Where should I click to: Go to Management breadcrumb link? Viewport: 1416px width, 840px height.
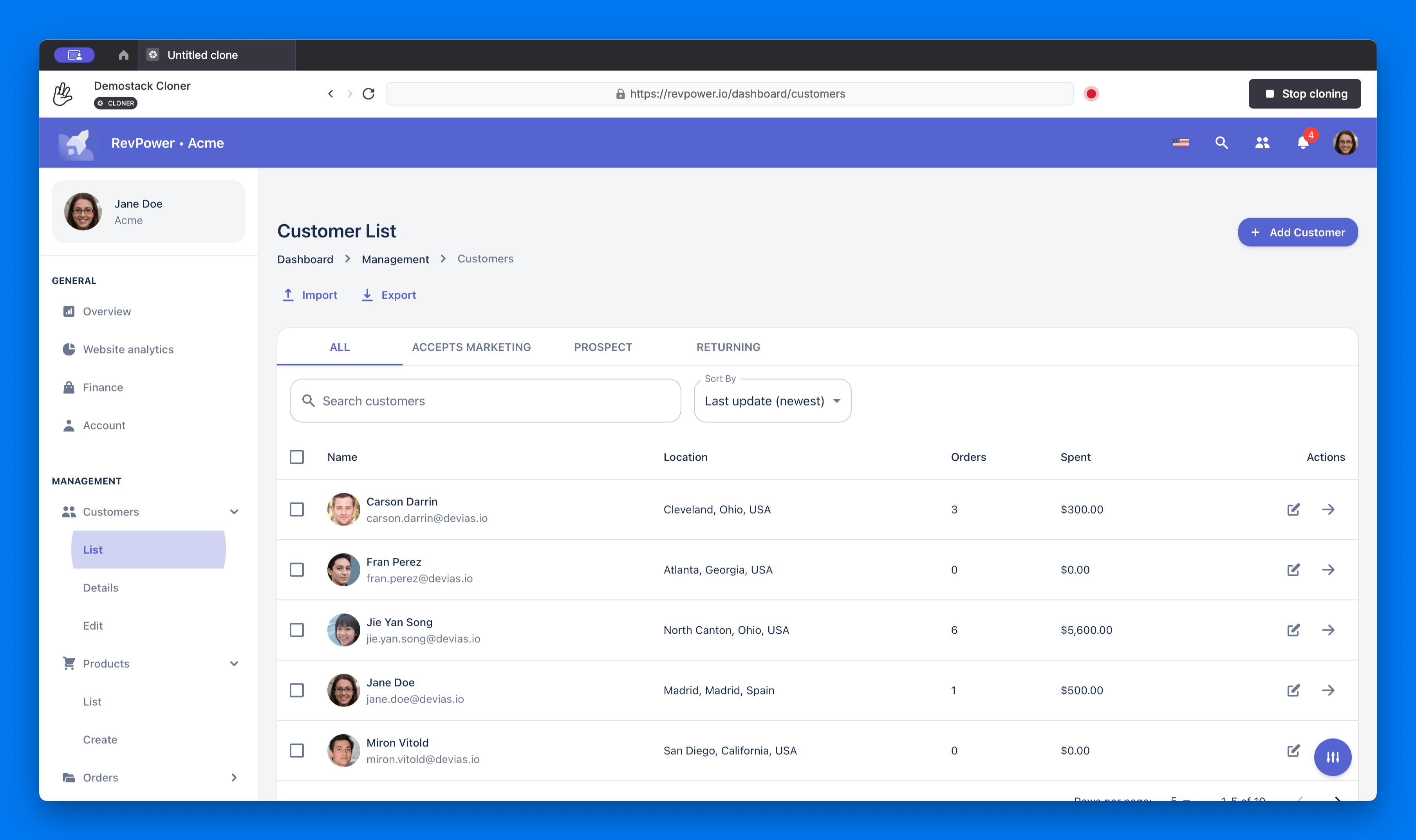[x=395, y=259]
